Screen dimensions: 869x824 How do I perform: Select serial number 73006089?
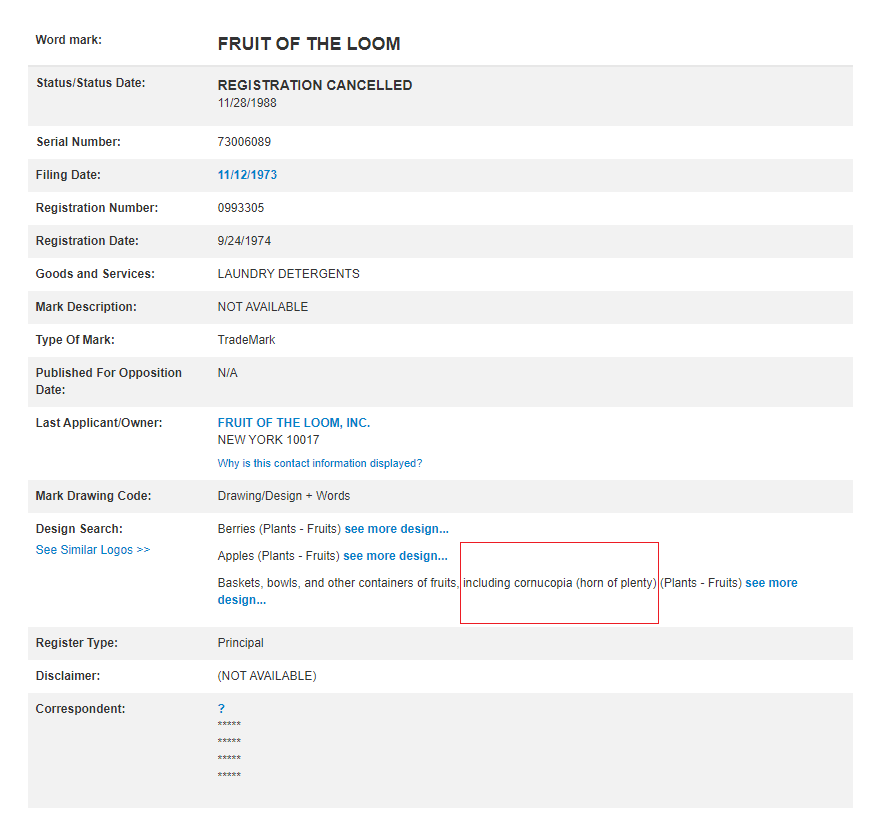click(x=244, y=142)
